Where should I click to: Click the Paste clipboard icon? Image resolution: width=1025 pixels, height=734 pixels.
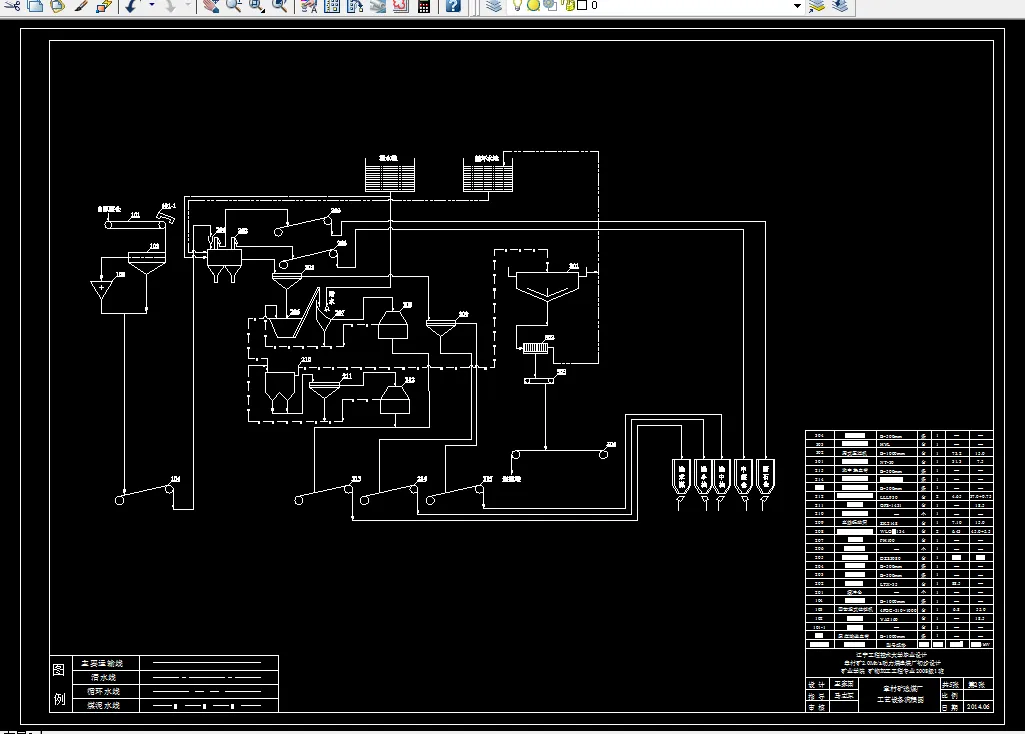pyautogui.click(x=58, y=6)
